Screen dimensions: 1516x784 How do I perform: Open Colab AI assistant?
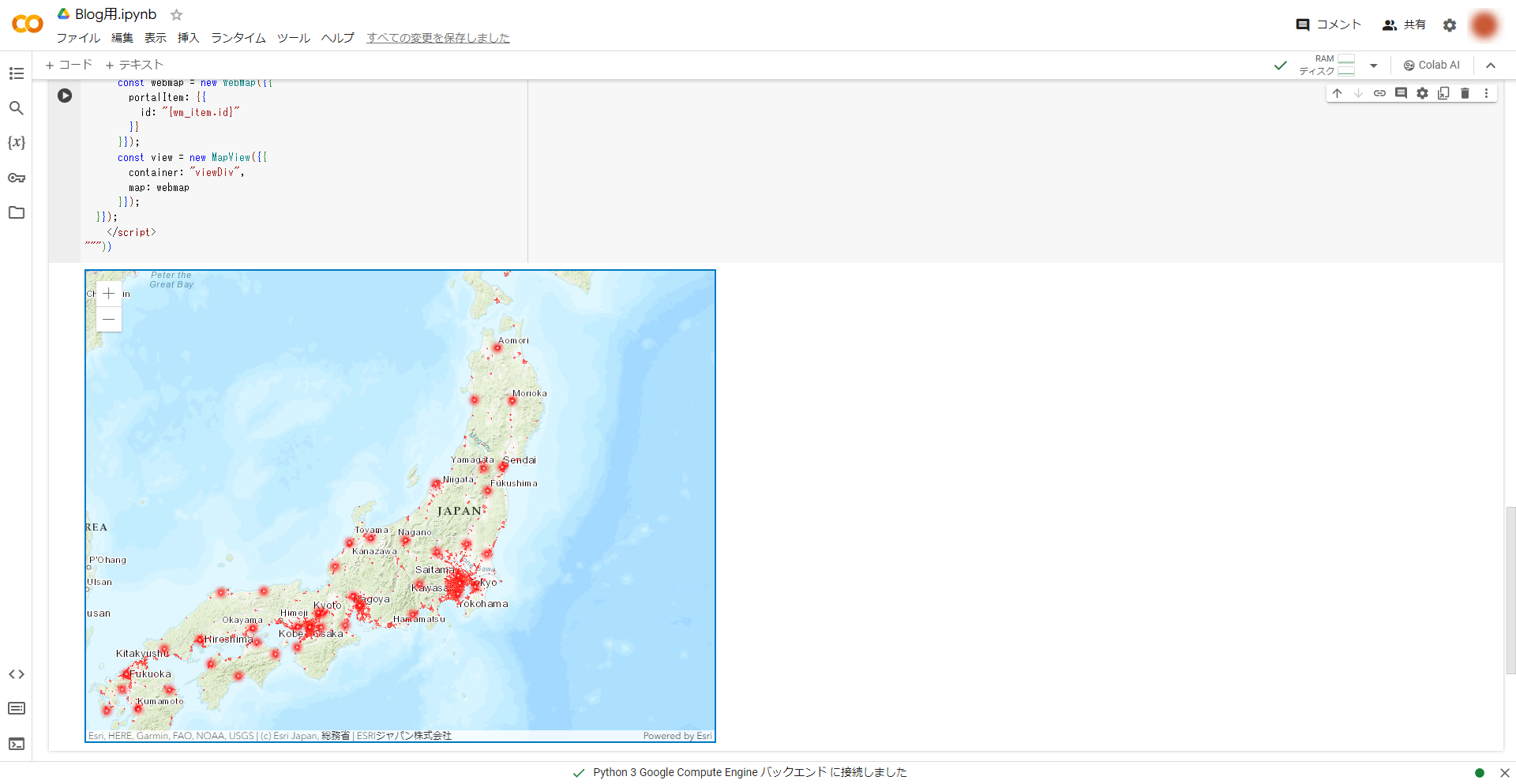pos(1432,66)
